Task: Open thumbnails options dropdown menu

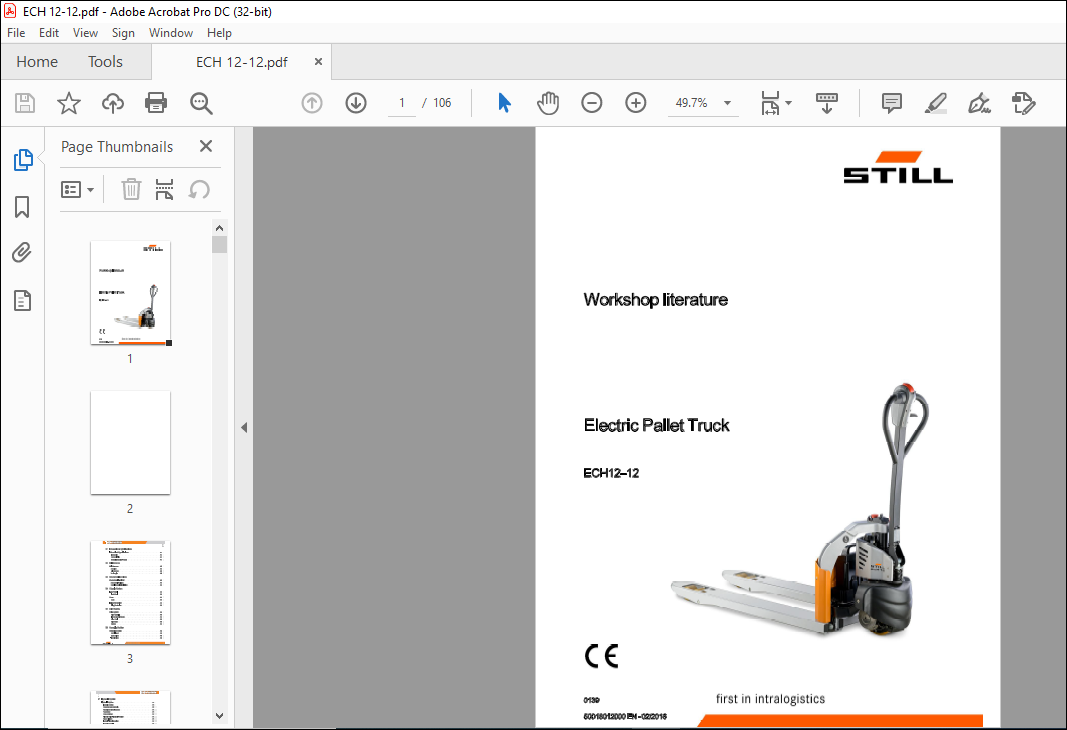Action: 77,189
